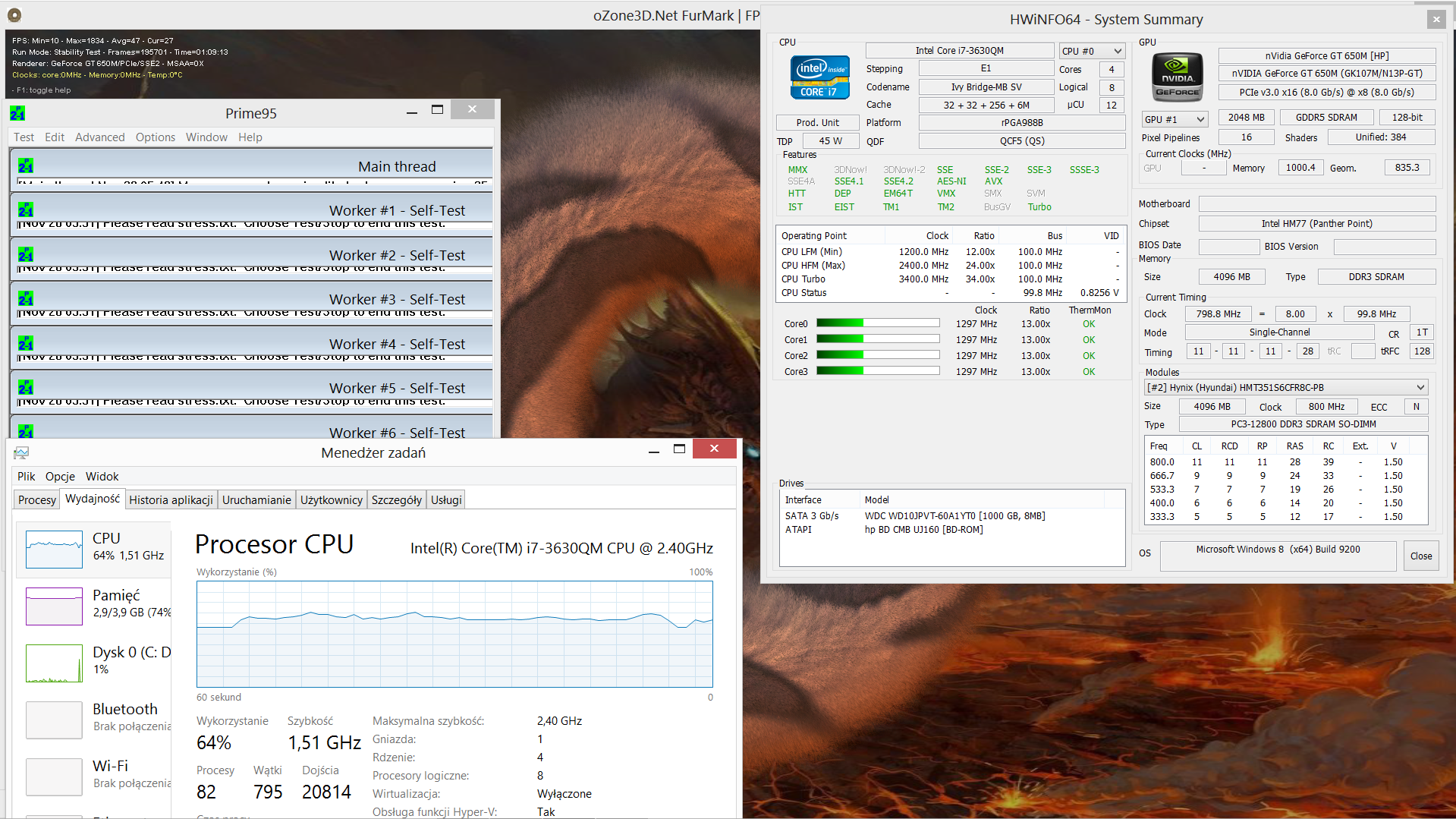The image size is (1456, 819).
Task: Open the Window menu in Prime95
Action: 206,137
